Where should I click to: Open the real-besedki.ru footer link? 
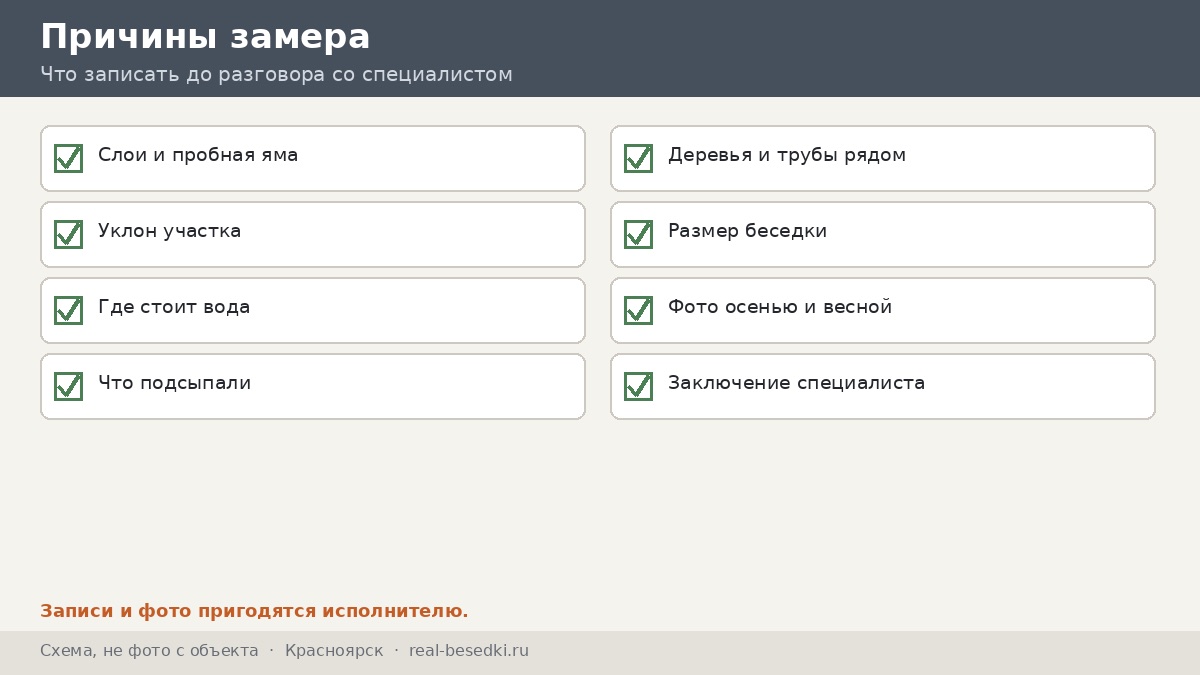click(x=469, y=651)
